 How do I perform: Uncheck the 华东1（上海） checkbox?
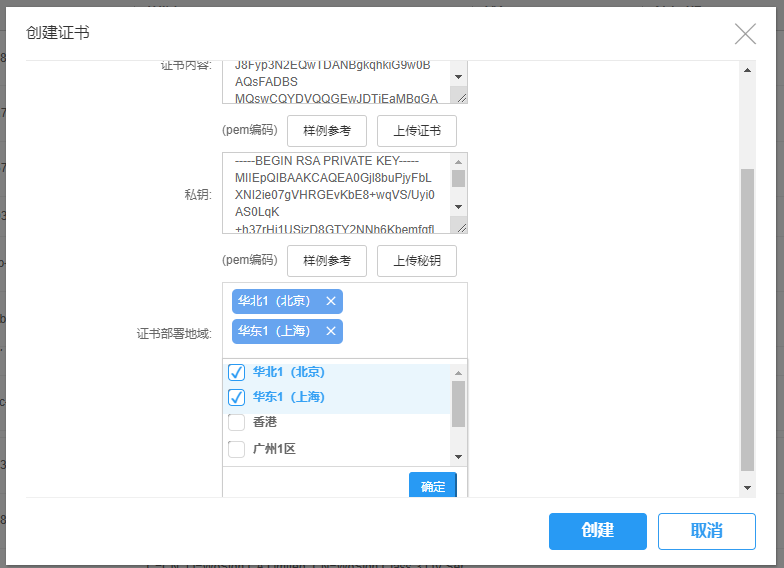(236, 397)
